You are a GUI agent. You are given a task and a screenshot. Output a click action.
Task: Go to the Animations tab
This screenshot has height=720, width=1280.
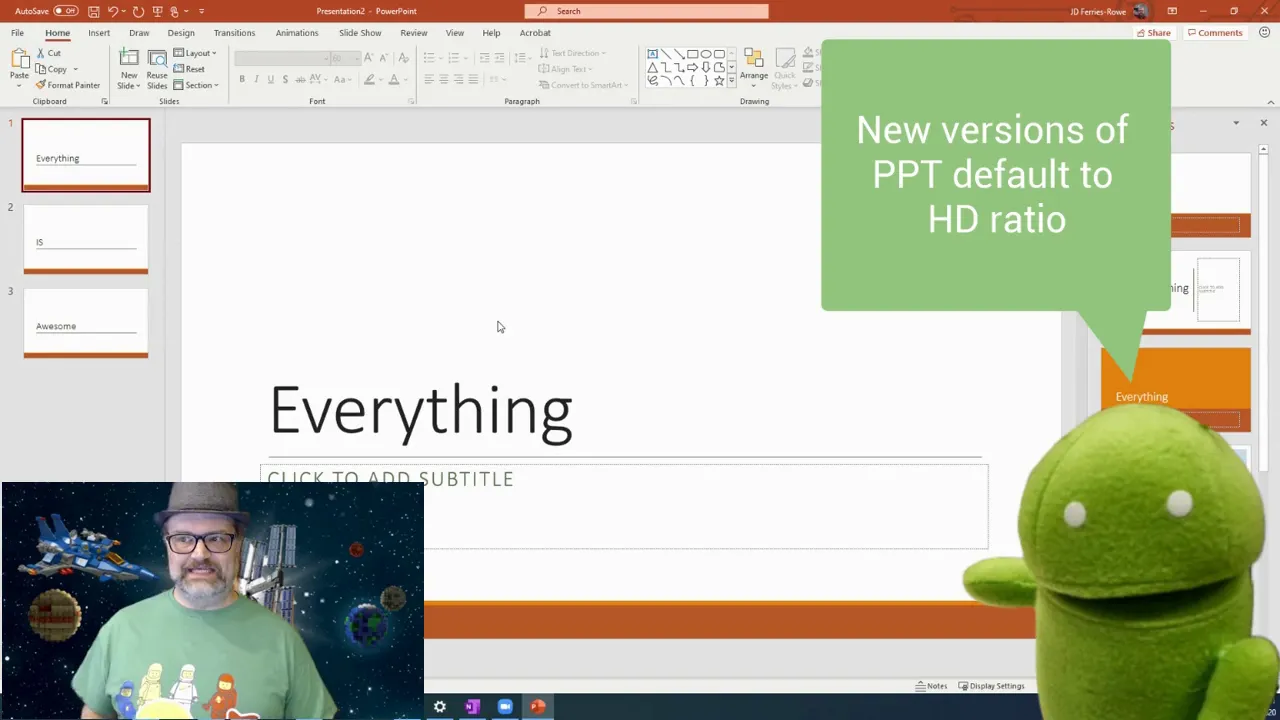click(297, 33)
